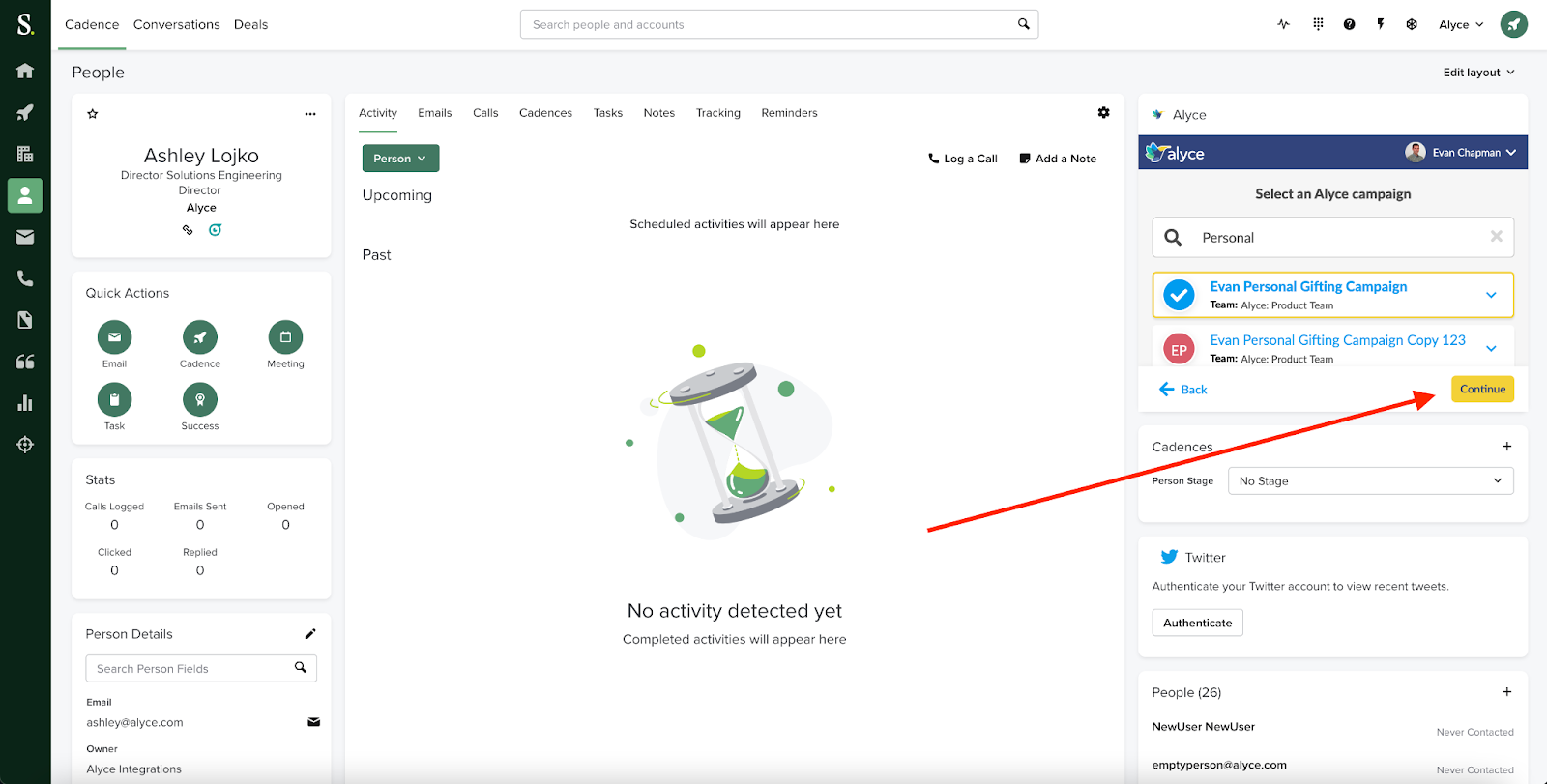Viewport: 1547px width, 784px height.
Task: Switch to the Notes tab
Action: coord(659,113)
